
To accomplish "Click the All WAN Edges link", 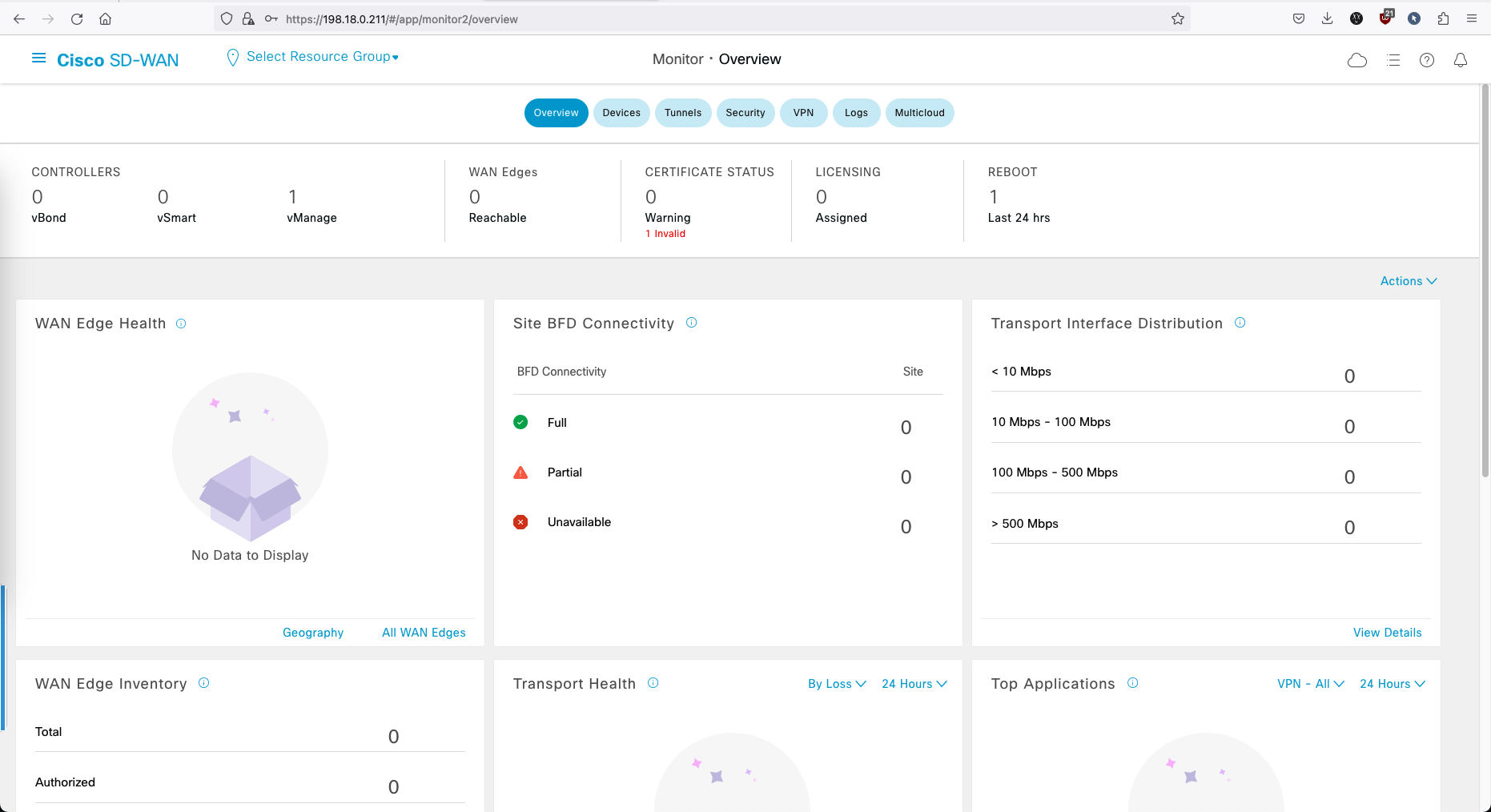I will coord(424,633).
